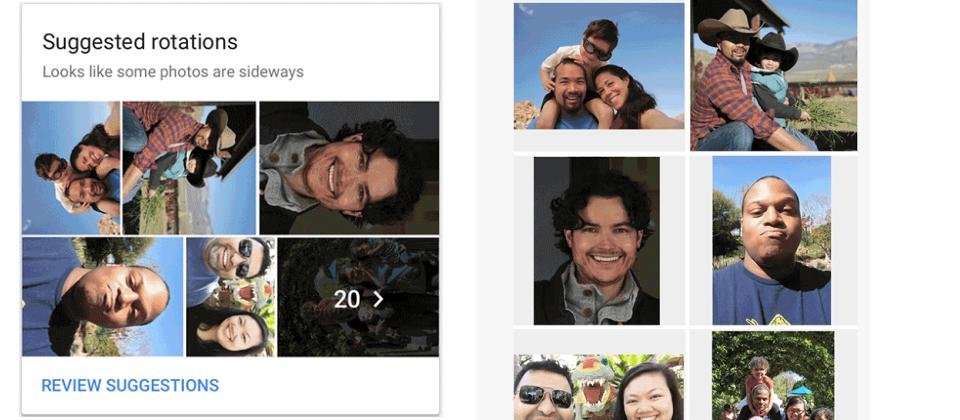Select sideways man in blue shirt thumbnail
Screen dimensions: 960x420
tap(103, 297)
